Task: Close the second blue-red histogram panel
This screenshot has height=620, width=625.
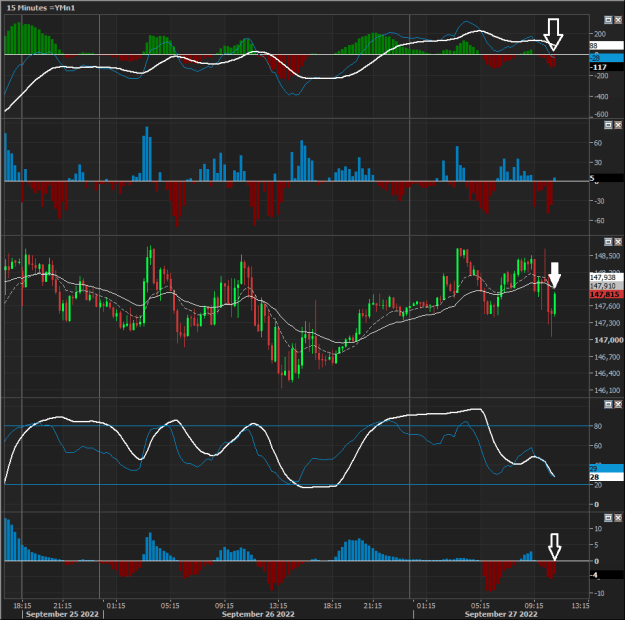Action: pyautogui.click(x=618, y=125)
